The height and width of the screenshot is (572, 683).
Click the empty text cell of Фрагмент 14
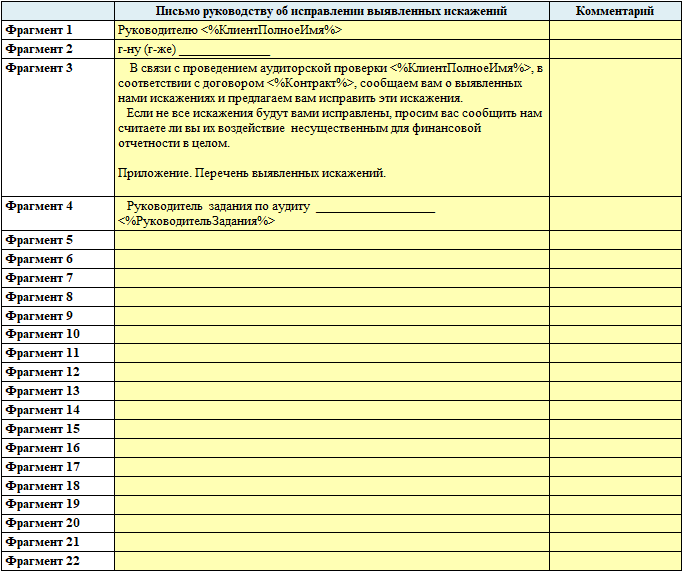tap(331, 410)
